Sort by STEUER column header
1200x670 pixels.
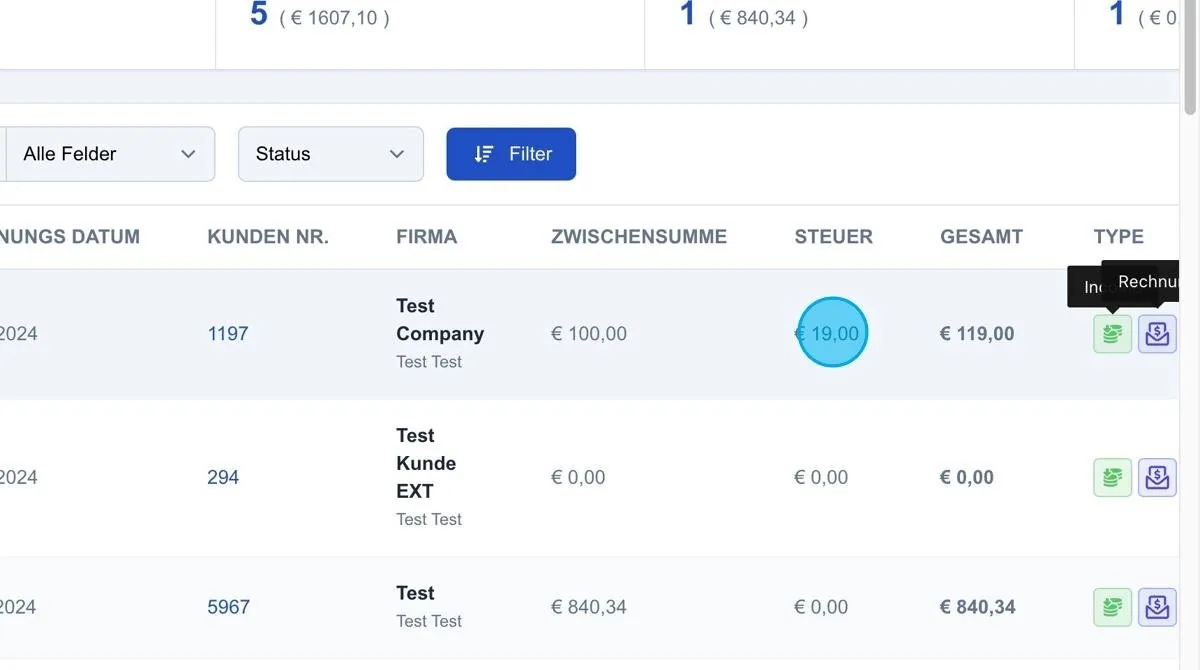pos(834,237)
